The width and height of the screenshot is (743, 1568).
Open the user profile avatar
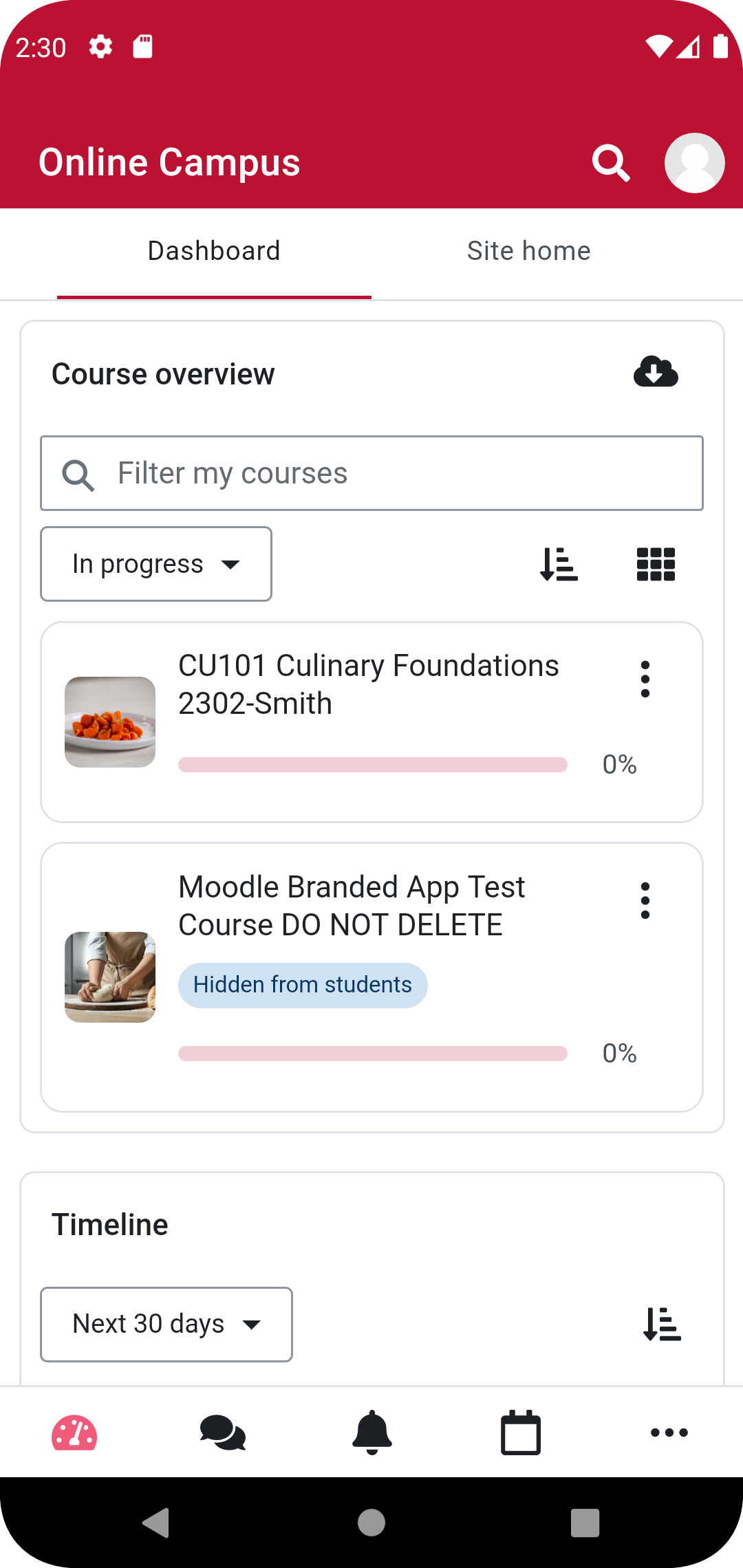click(x=694, y=163)
